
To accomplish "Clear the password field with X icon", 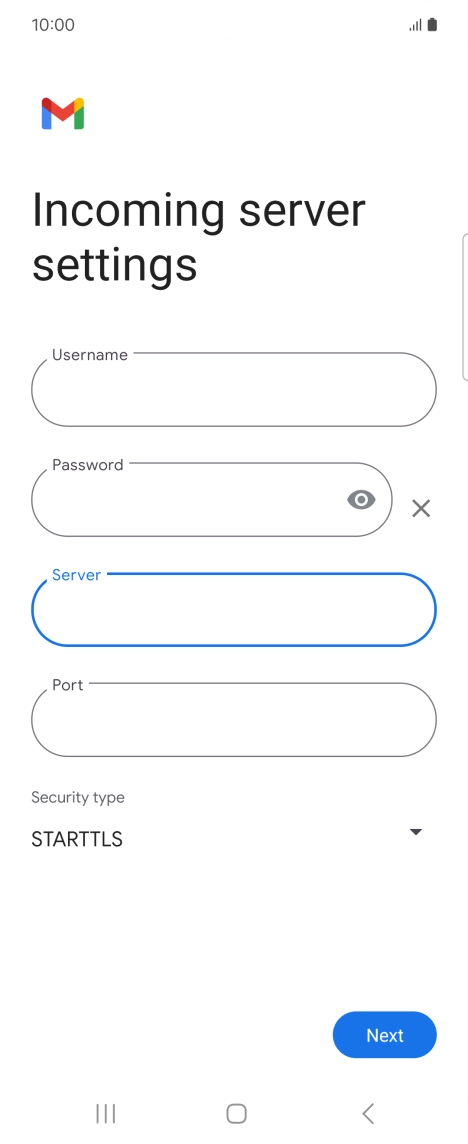I will pos(421,509).
